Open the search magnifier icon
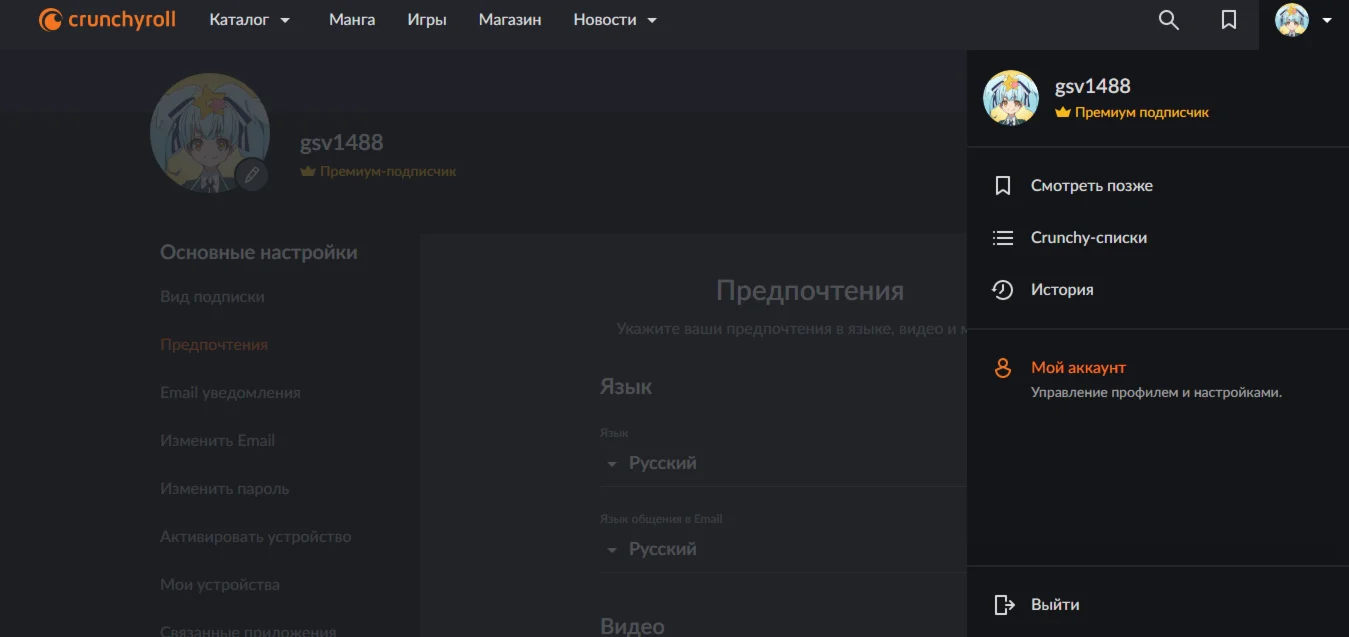This screenshot has height=637, width=1349. coord(1168,20)
